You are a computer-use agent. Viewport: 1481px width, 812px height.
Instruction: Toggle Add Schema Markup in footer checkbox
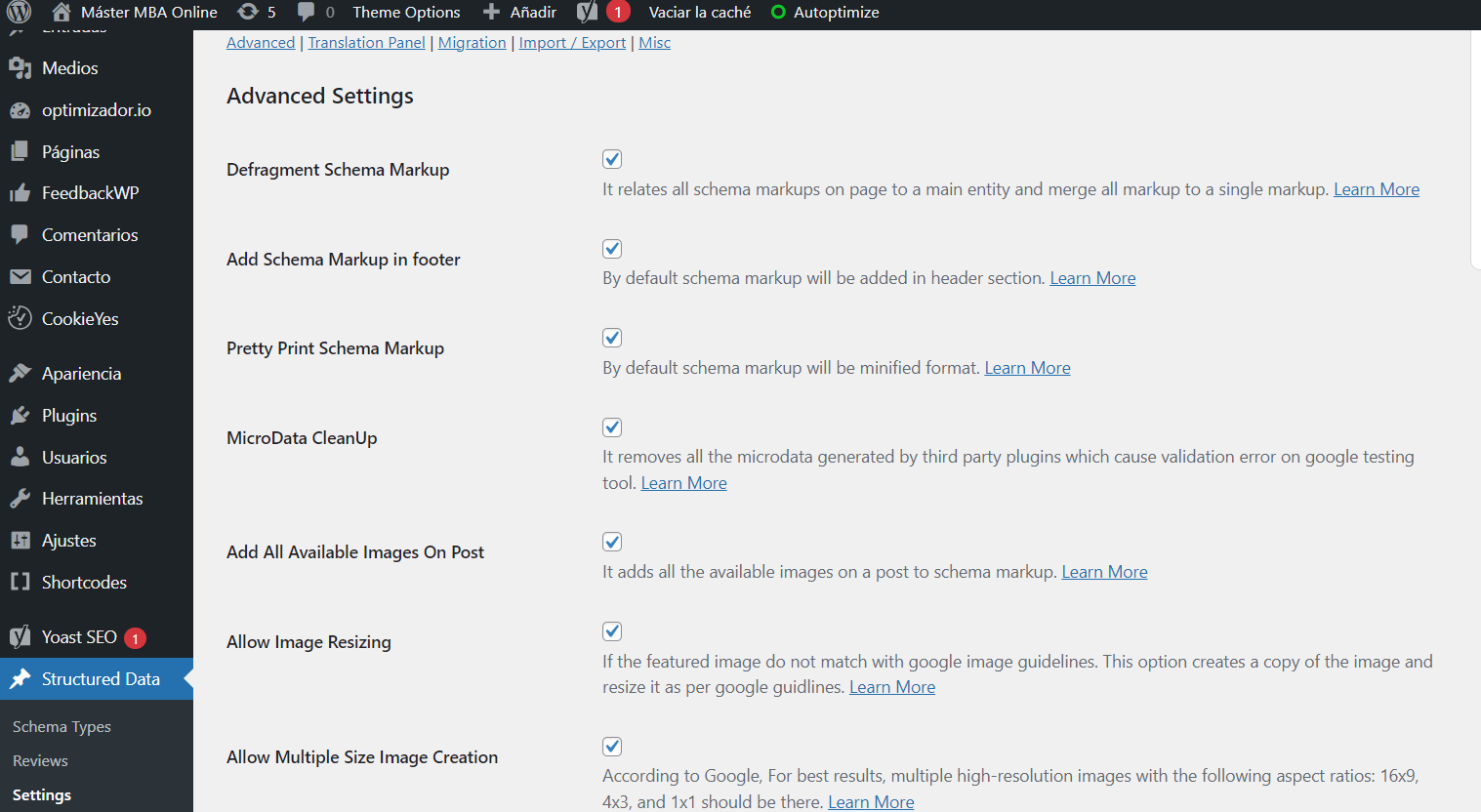[612, 249]
